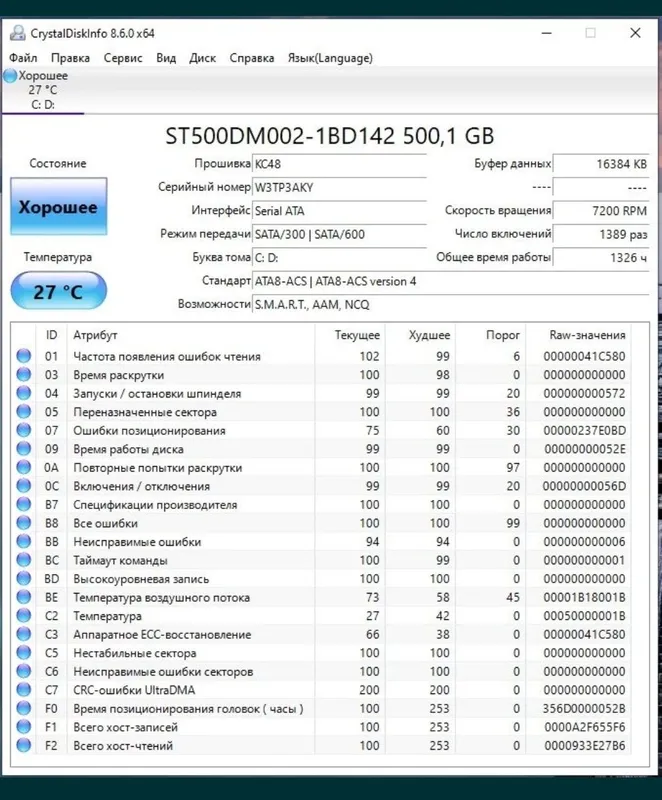Open the Справка menu

251,58
